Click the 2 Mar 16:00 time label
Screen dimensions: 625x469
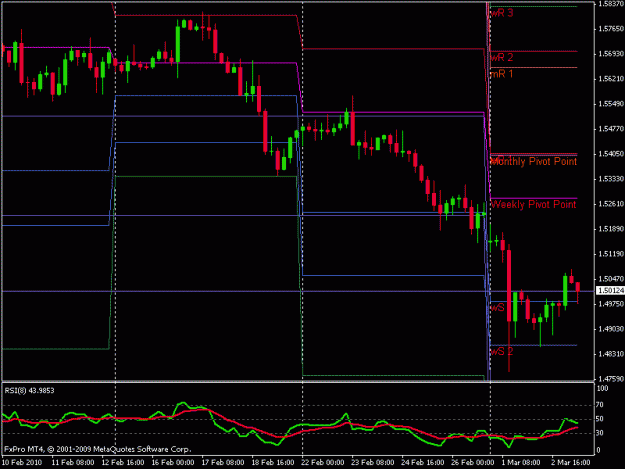click(x=571, y=463)
